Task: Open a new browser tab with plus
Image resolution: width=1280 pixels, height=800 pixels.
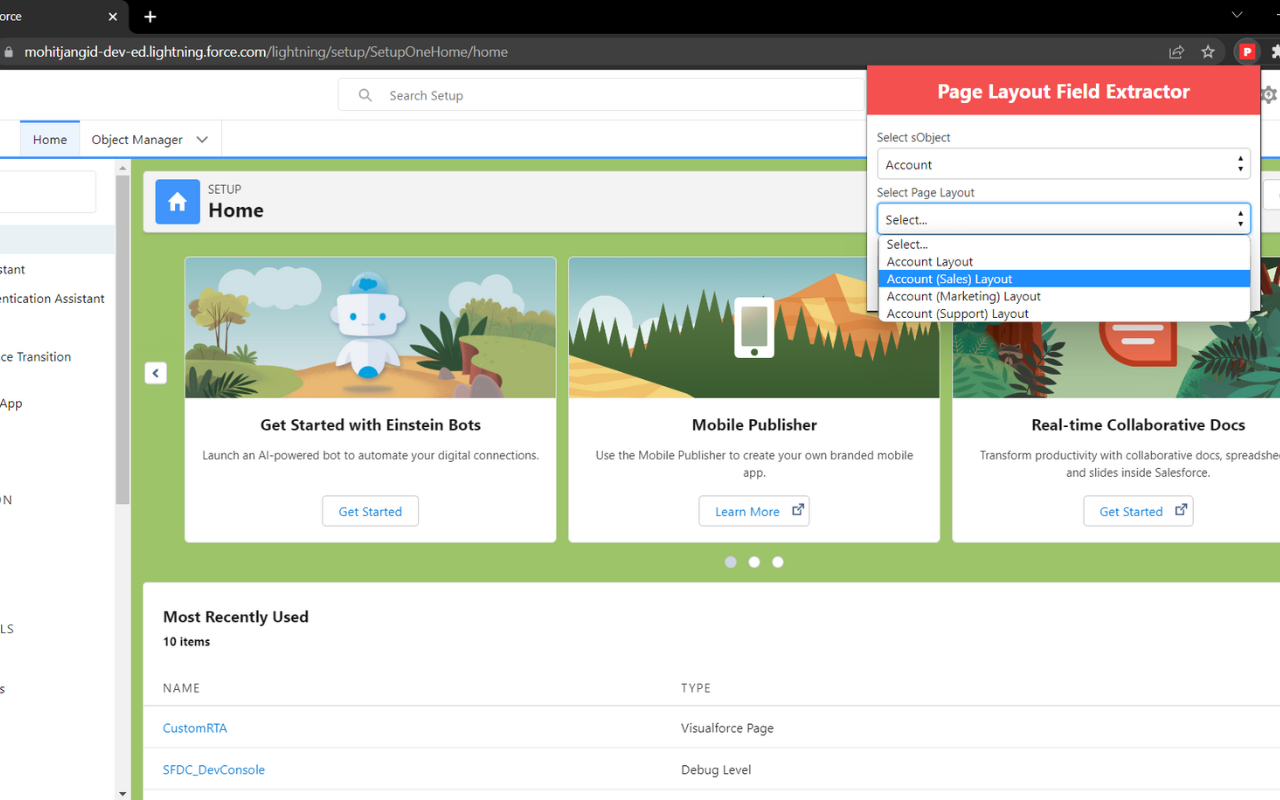Action: 150,17
